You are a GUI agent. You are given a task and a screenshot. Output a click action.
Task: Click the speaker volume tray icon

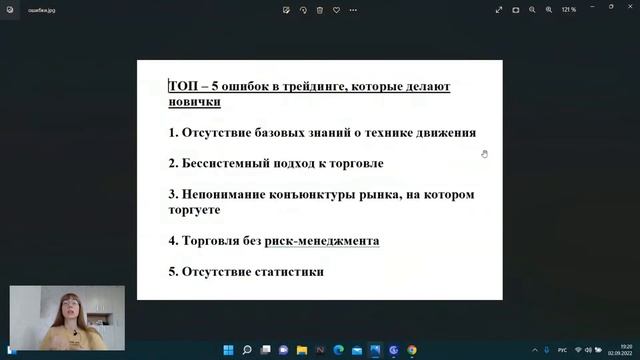pyautogui.click(x=588, y=350)
